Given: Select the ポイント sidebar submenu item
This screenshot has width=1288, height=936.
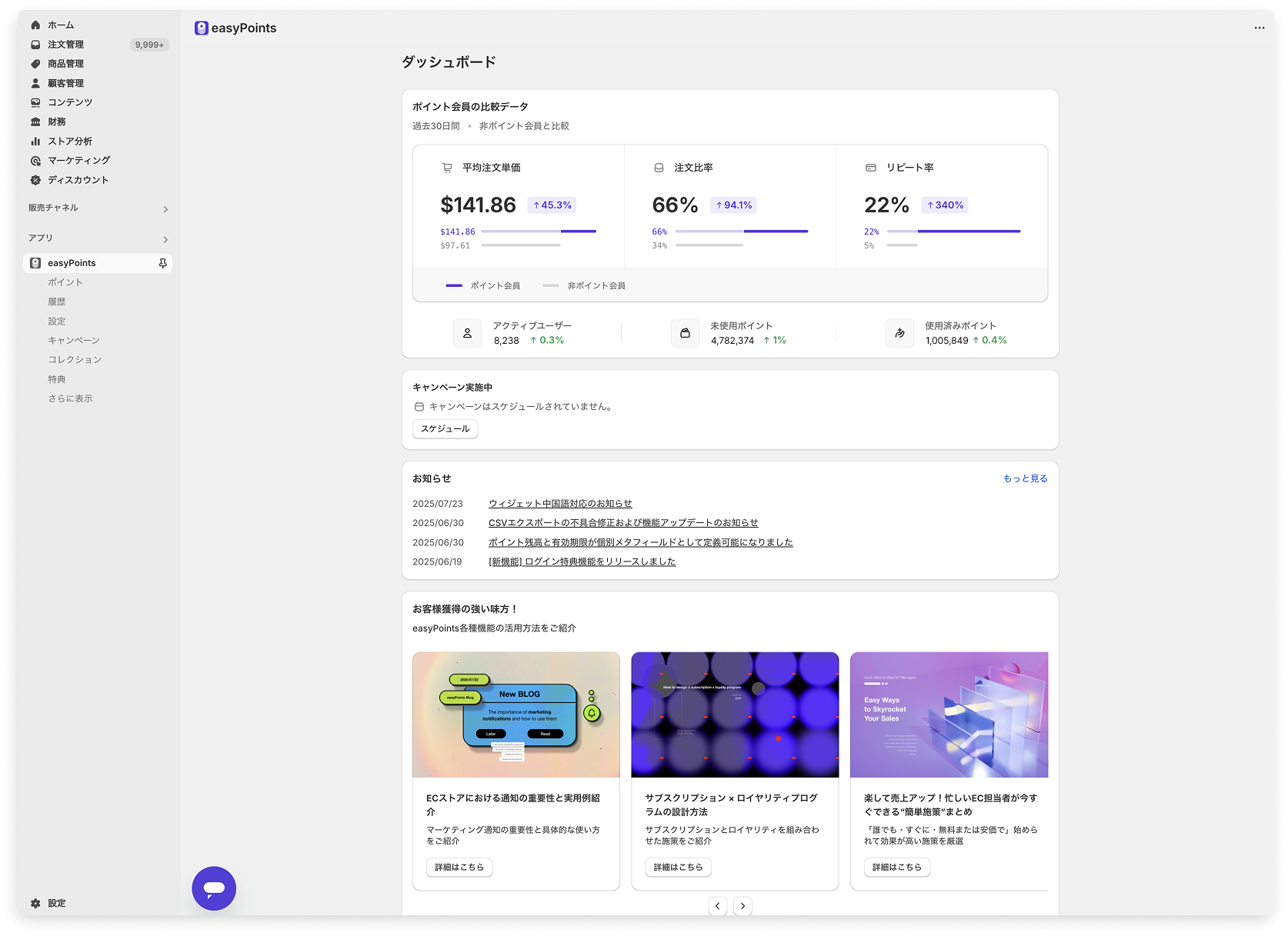Looking at the screenshot, I should pos(65,282).
